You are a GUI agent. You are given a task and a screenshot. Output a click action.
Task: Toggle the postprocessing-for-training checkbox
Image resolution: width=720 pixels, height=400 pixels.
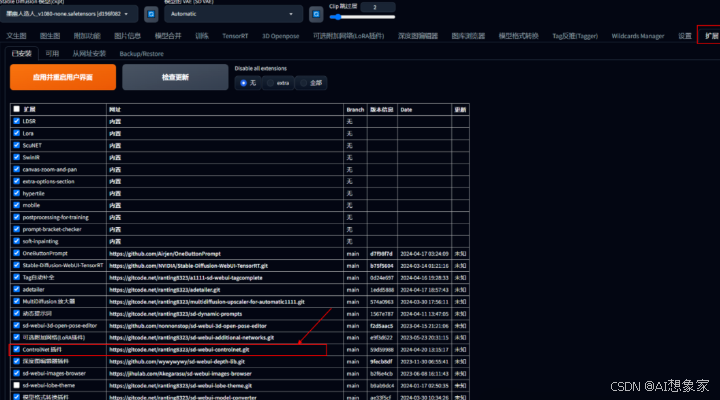coord(17,217)
